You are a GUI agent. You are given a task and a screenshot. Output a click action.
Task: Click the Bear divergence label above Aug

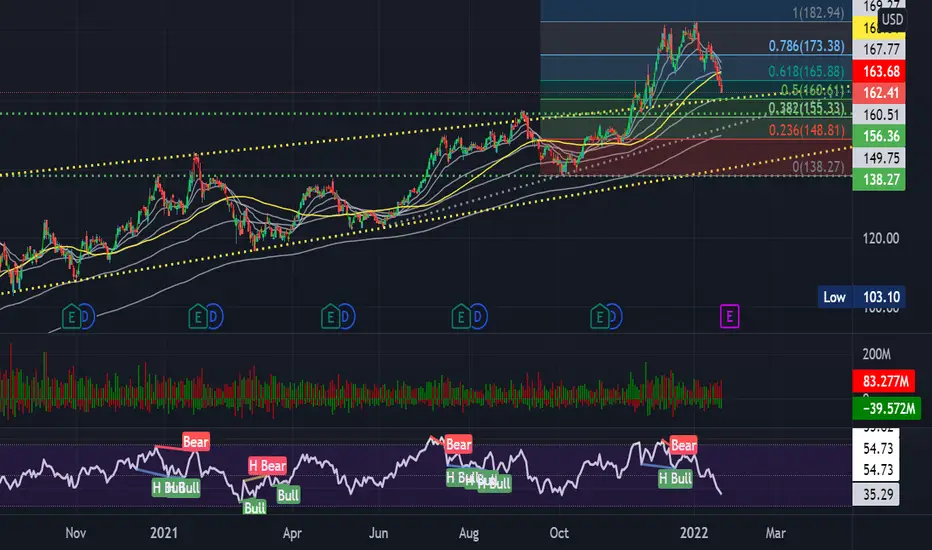click(x=458, y=444)
